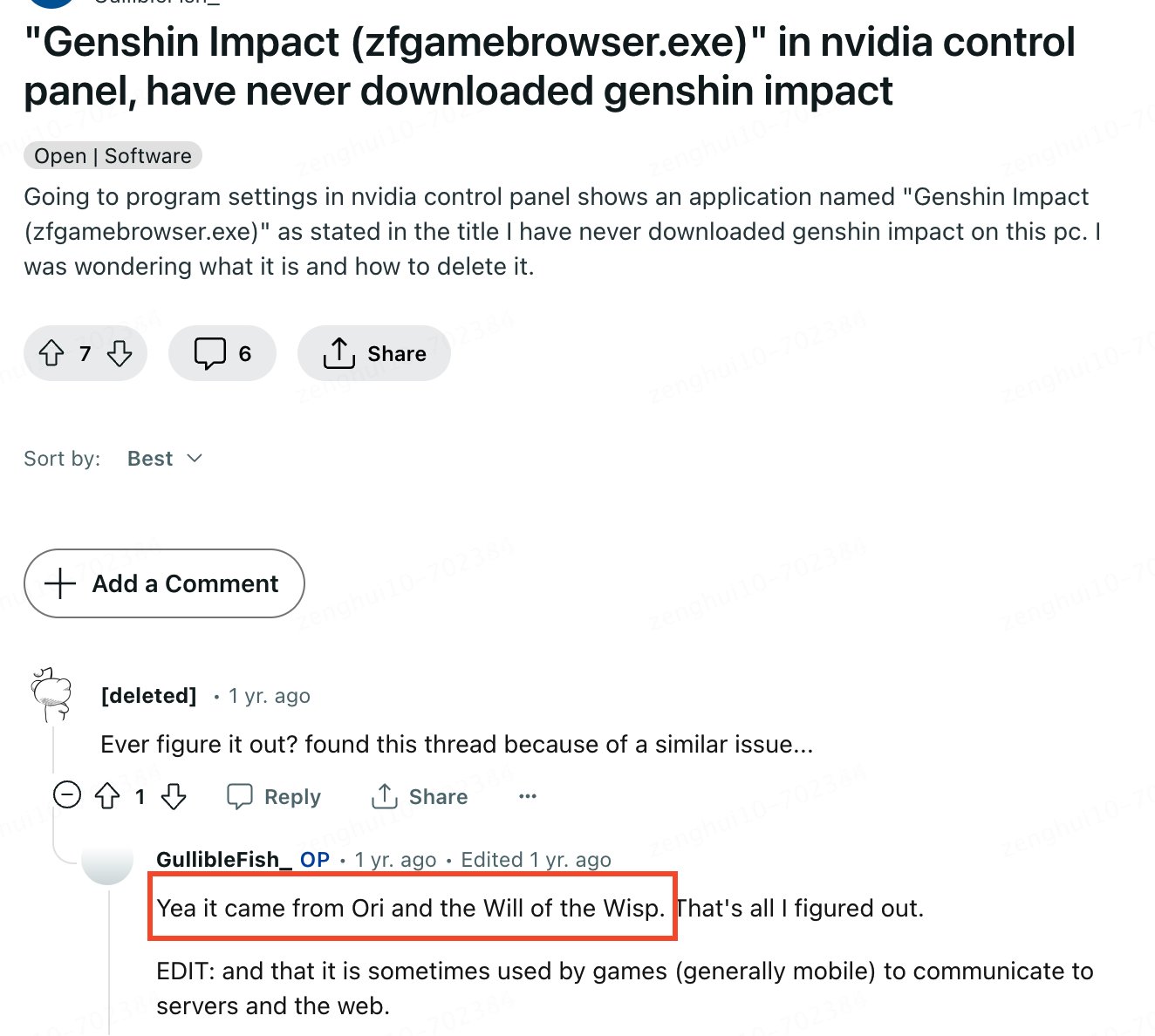Collapse the [deleted] comment thread
The height and width of the screenshot is (1036, 1155).
click(67, 795)
